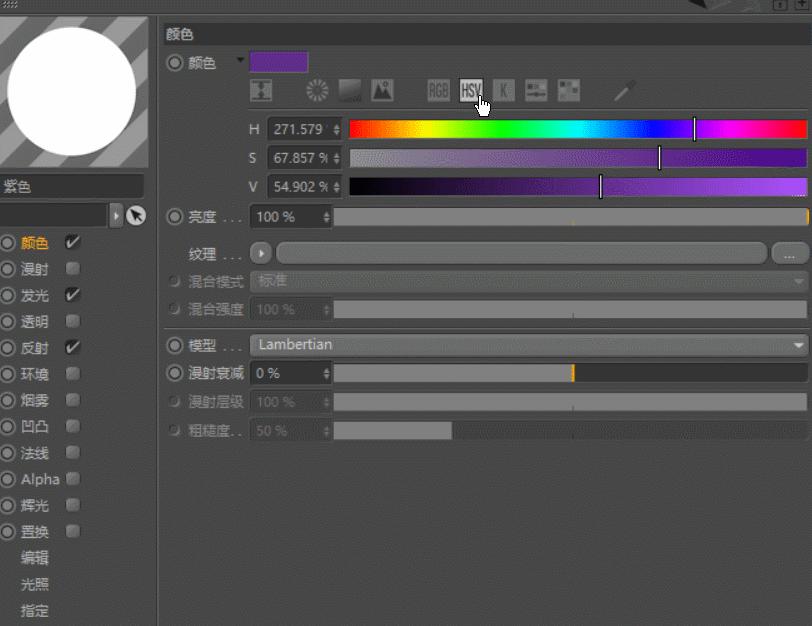
Task: Click the purple color swatch
Action: [279, 61]
